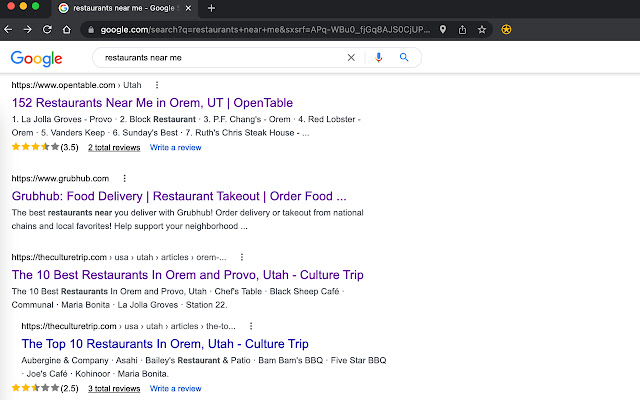Open more options for the OpenTable result
The image size is (640, 400).
pos(157,85)
